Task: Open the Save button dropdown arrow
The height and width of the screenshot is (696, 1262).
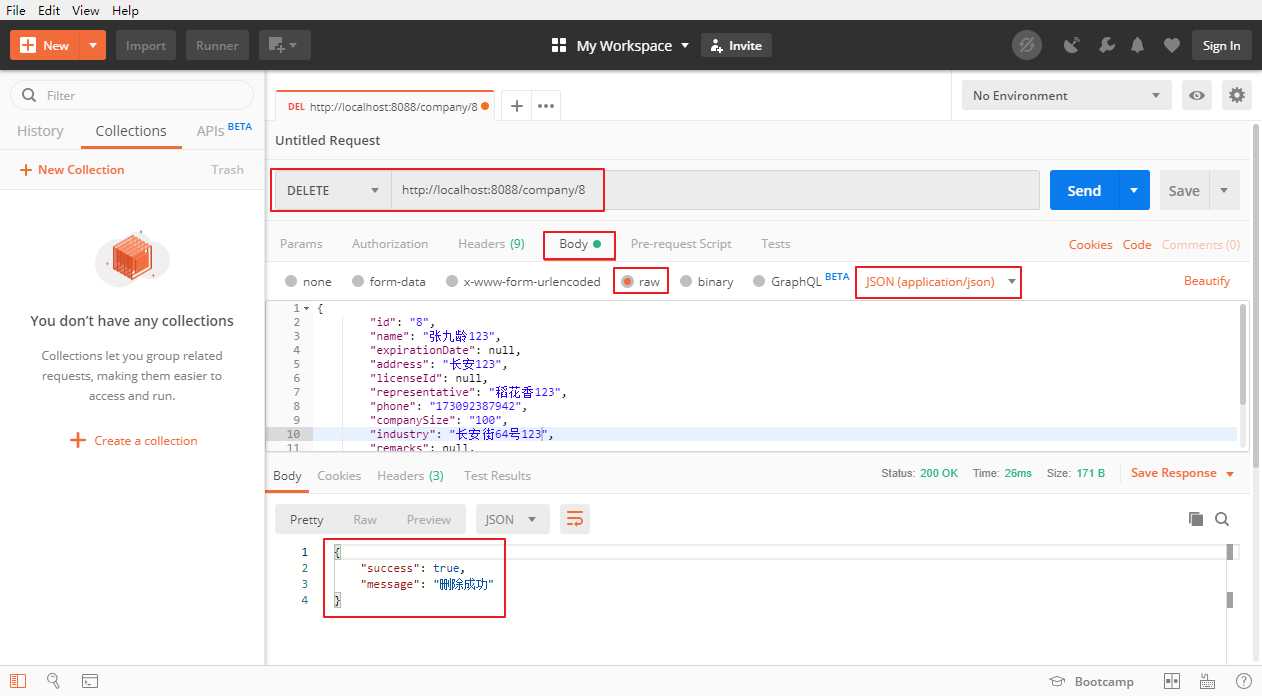Action: click(1224, 190)
